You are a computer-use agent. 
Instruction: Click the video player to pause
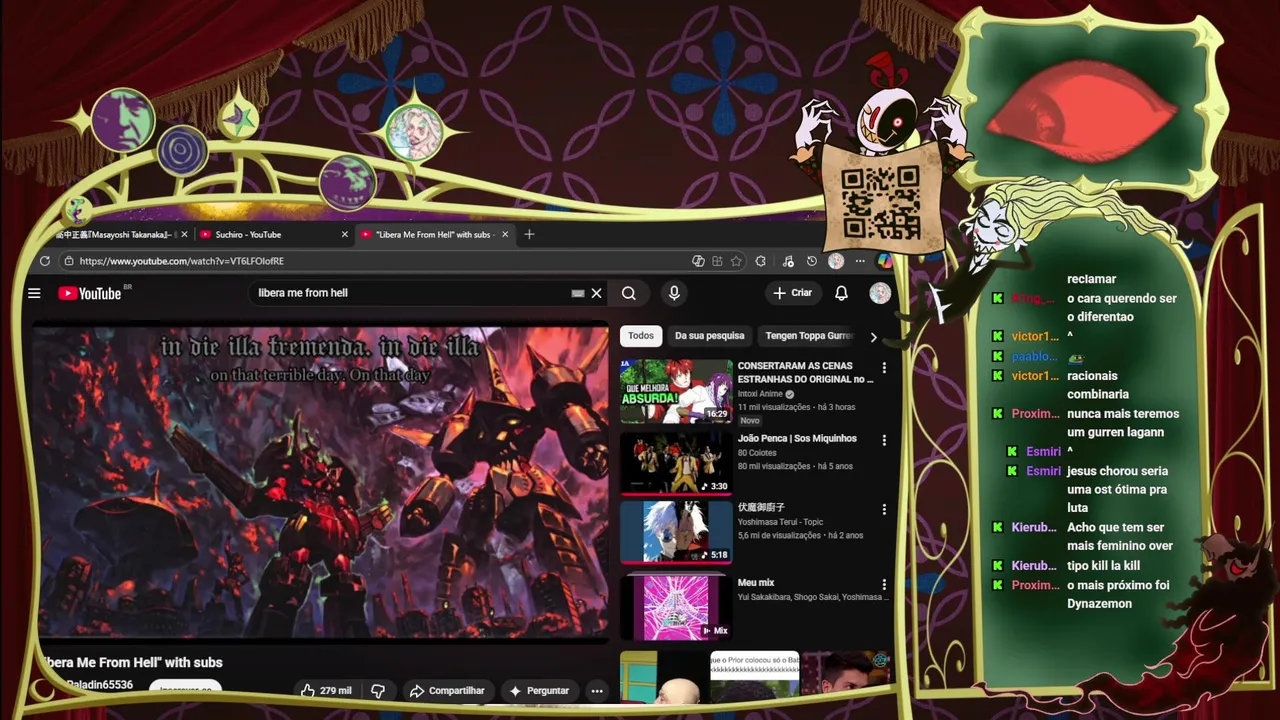coord(320,482)
